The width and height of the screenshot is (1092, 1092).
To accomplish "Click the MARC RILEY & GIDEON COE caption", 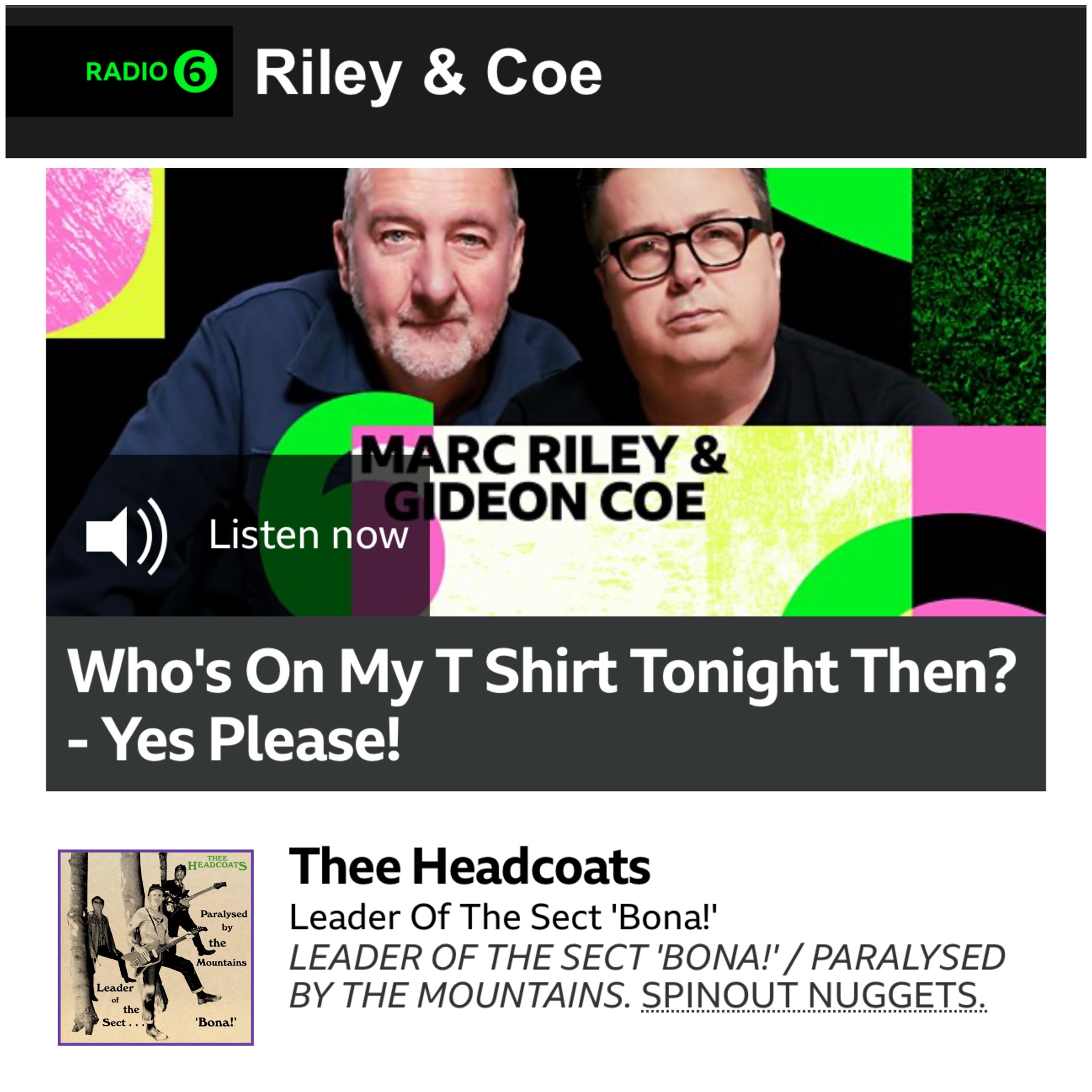I will coord(542,478).
